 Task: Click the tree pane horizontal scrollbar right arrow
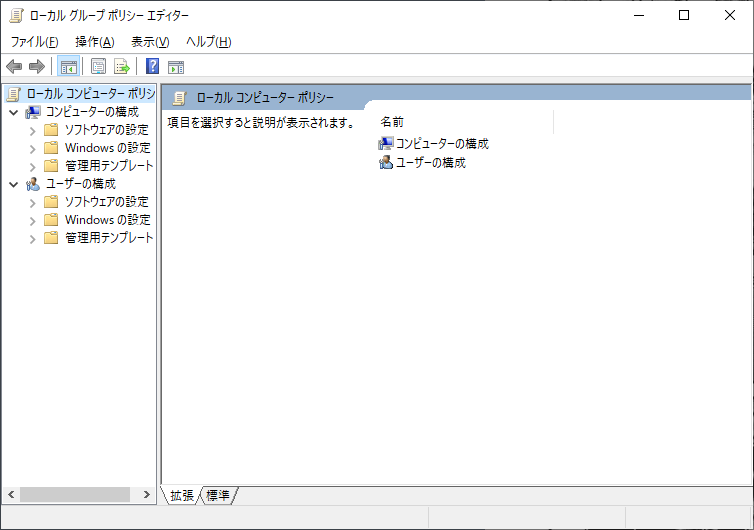click(x=148, y=494)
